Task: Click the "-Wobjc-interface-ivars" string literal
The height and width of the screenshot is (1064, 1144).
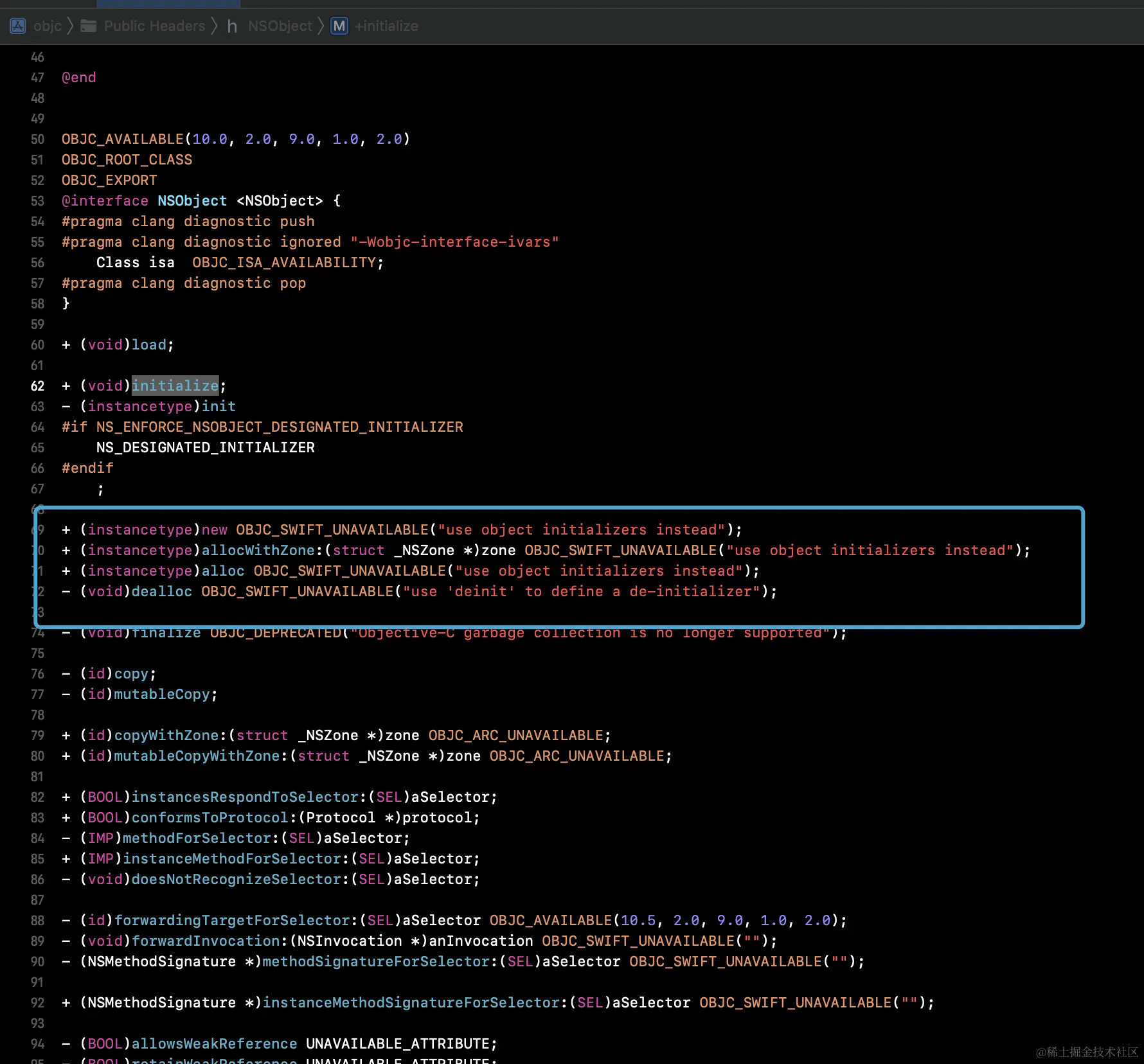Action: 454,242
